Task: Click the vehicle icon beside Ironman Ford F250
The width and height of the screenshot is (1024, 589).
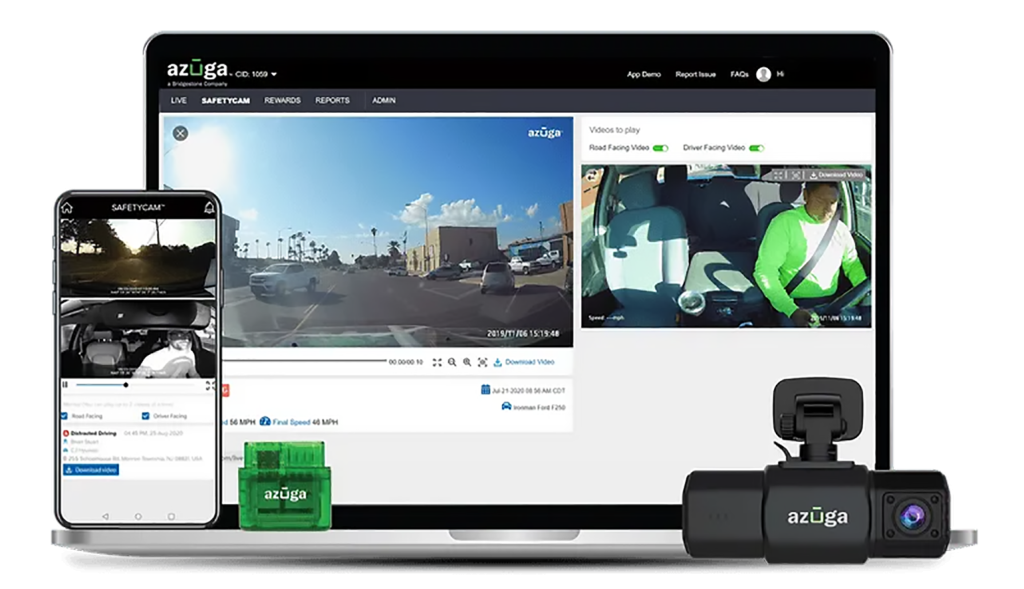Action: 506,406
